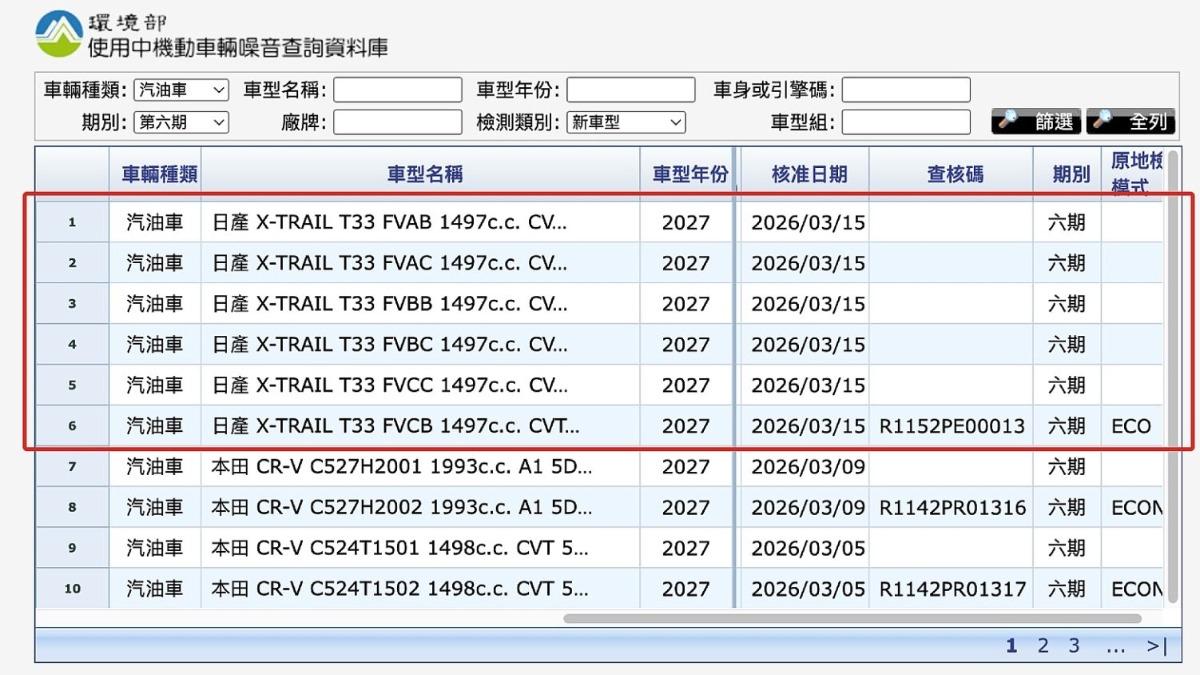
Task: Go to page 3 of results
Action: (x=1074, y=646)
